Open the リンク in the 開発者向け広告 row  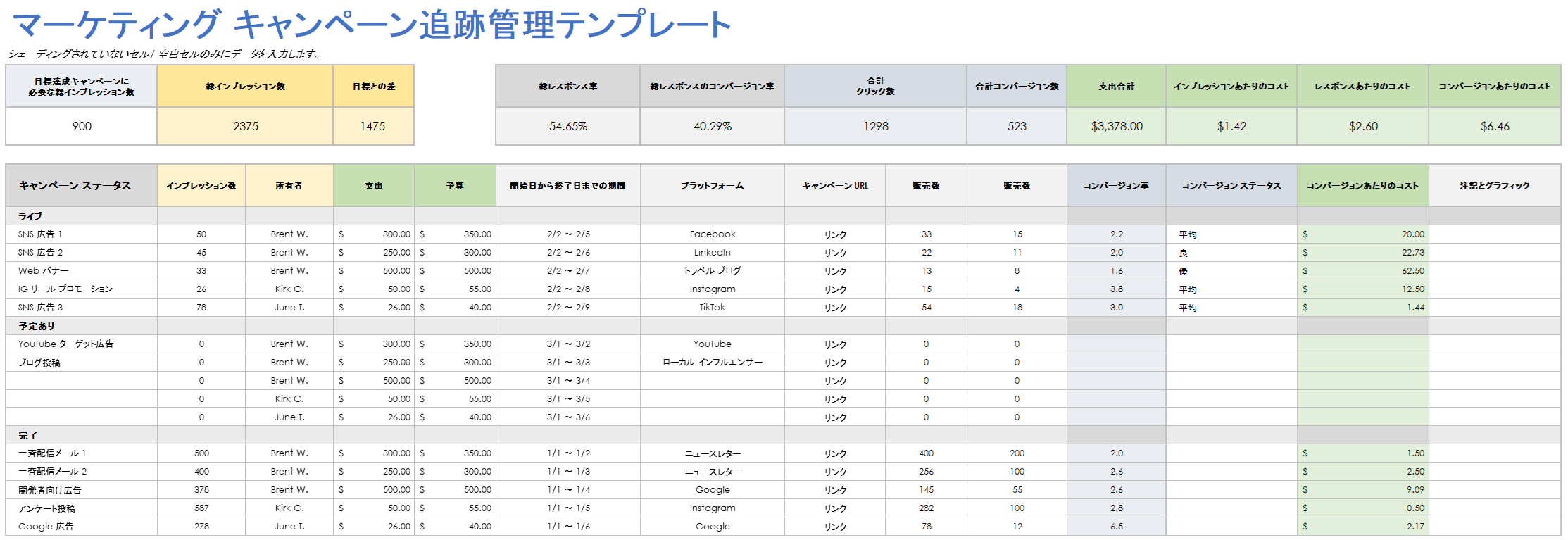coord(835,490)
